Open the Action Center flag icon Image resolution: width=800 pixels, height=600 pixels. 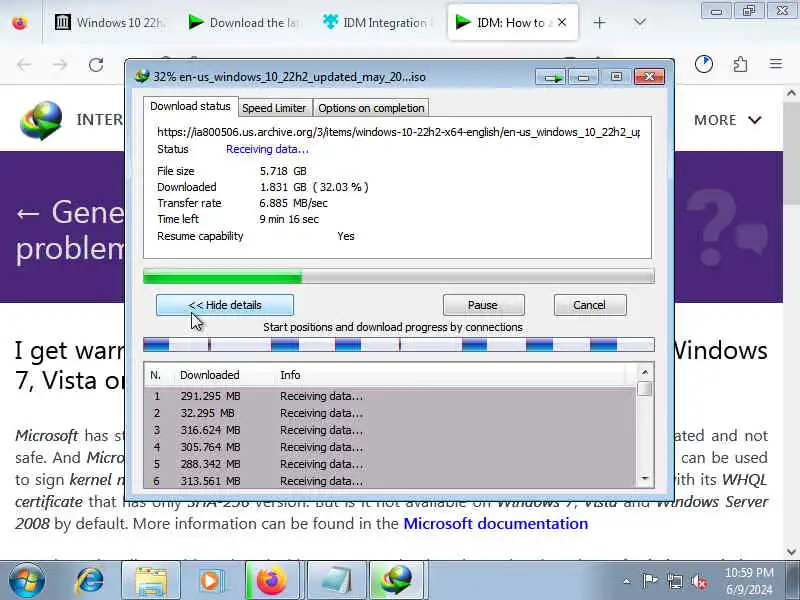[x=649, y=581]
